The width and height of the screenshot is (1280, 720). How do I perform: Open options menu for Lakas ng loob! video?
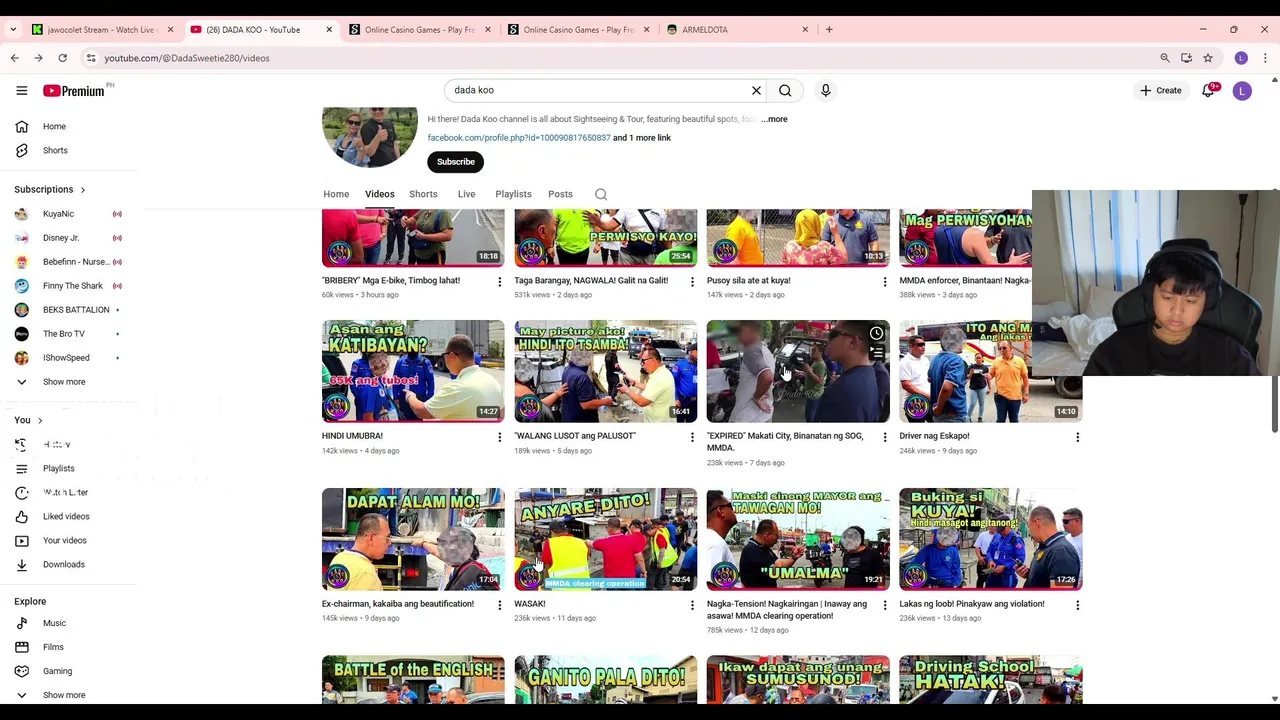tap(1077, 605)
